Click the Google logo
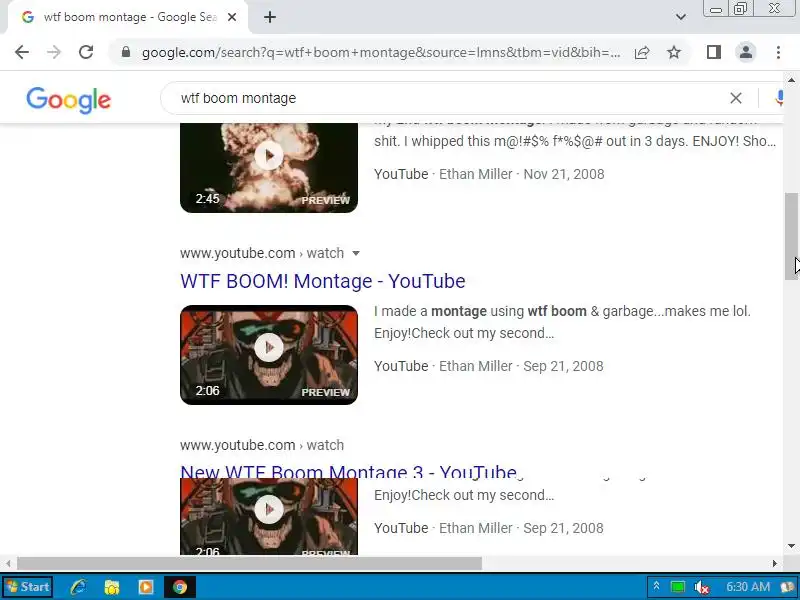The image size is (800, 600). (68, 99)
